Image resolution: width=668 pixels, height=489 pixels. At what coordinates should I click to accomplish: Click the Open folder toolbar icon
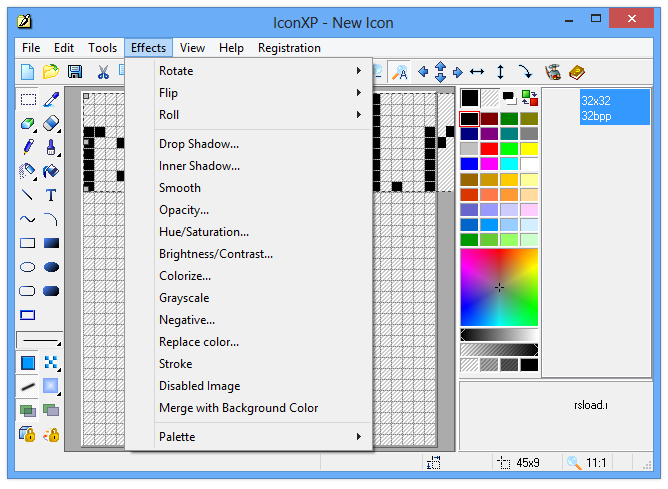51,72
